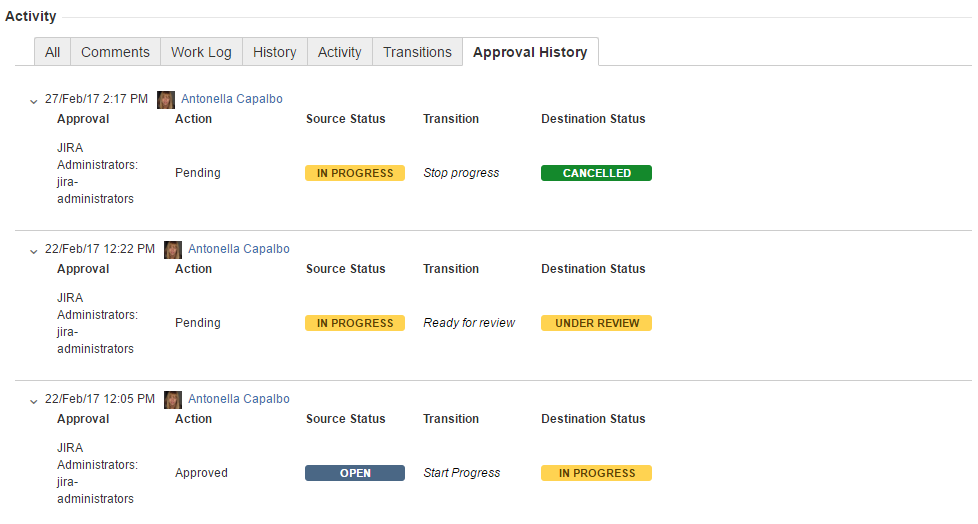The width and height of the screenshot is (978, 524).
Task: Click the green CANCELLED status badge
Action: pos(596,173)
